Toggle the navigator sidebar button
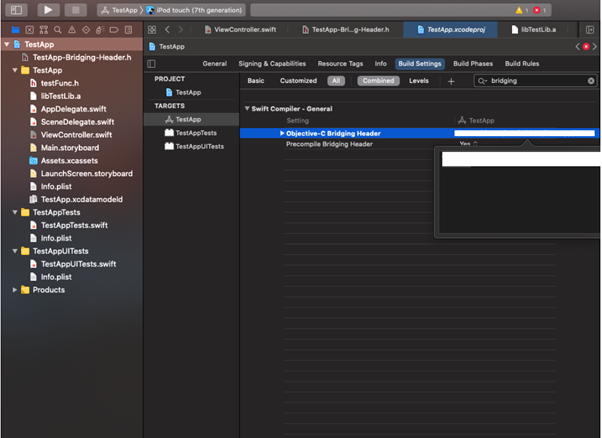 [x=17, y=10]
